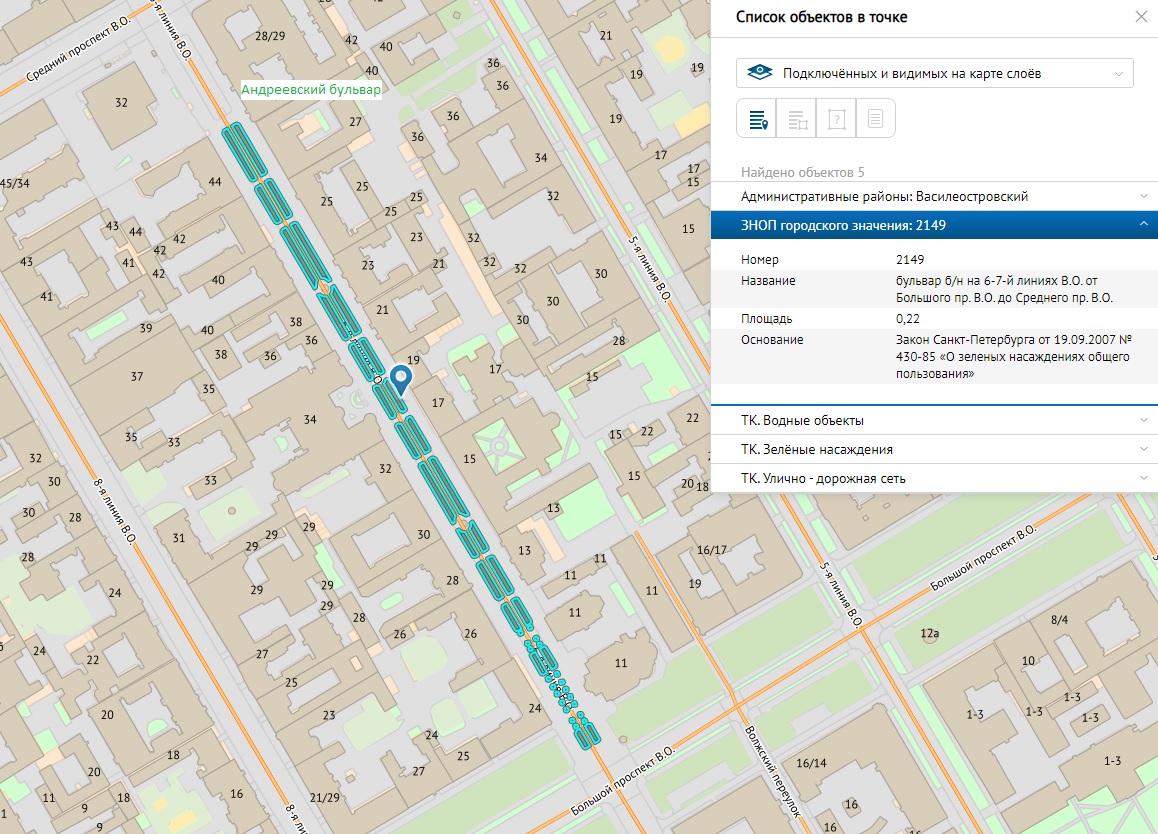Click the layers stack icon in the dropdown

tap(761, 73)
